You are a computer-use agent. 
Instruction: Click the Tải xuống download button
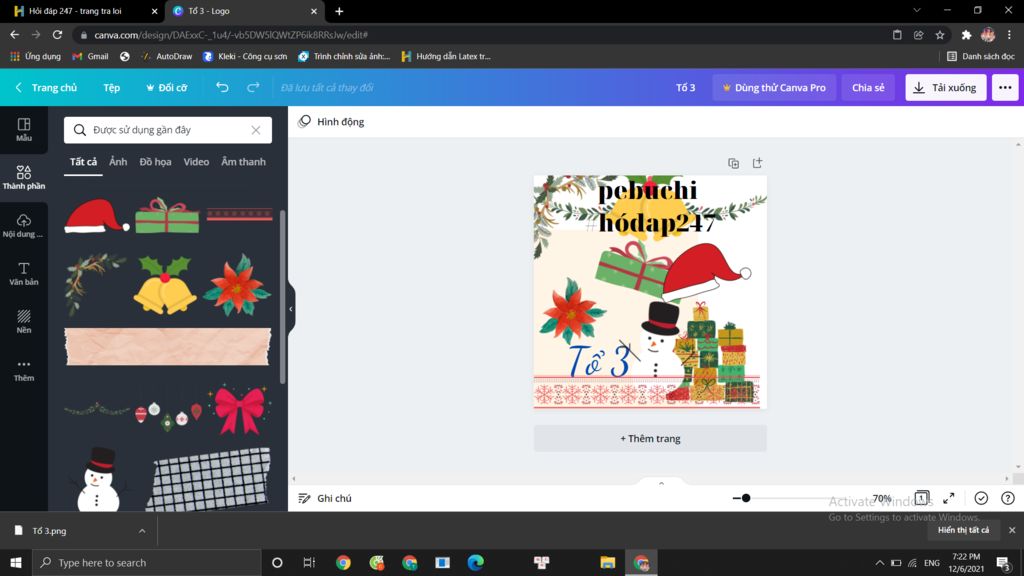[x=945, y=88]
